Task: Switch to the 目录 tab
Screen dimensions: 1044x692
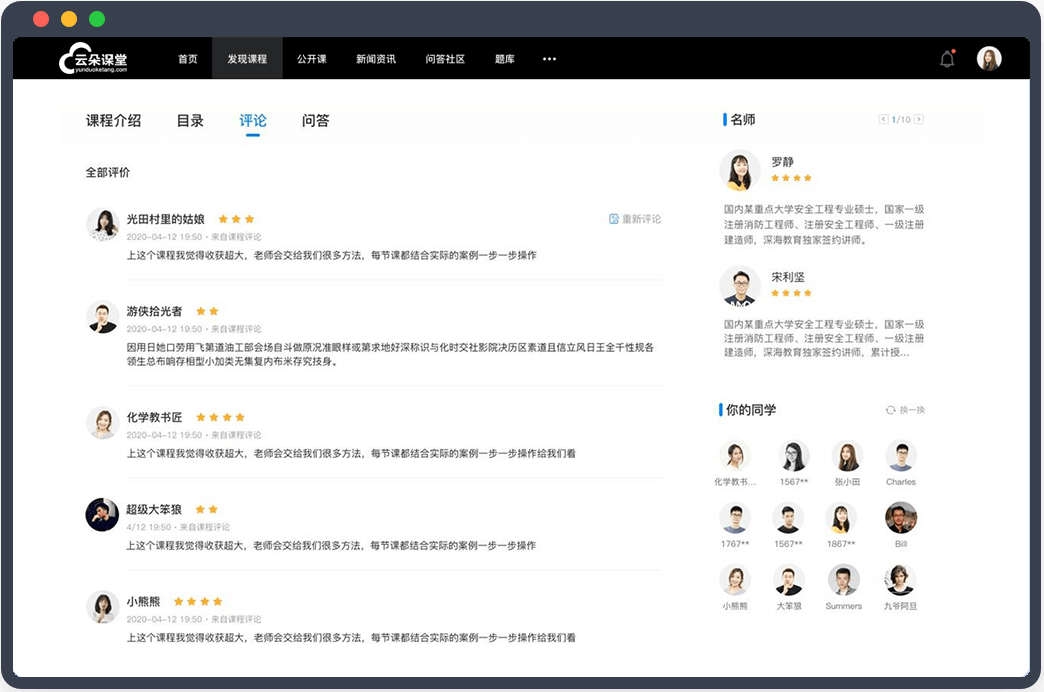Action: pos(190,121)
